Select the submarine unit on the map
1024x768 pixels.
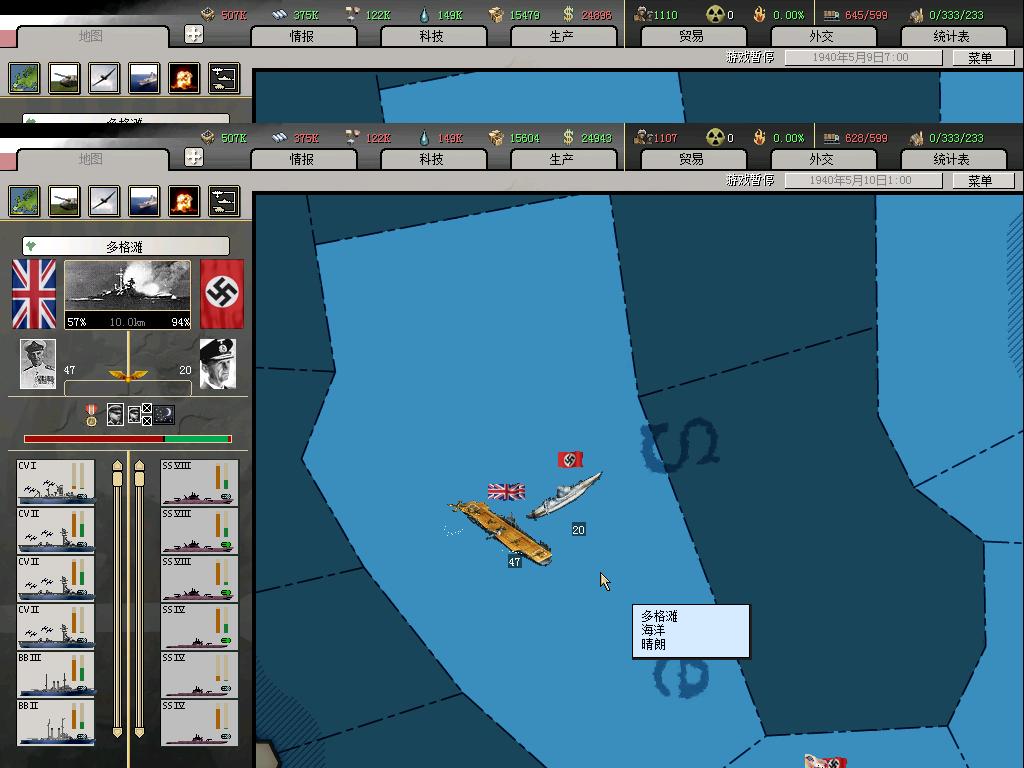(565, 495)
